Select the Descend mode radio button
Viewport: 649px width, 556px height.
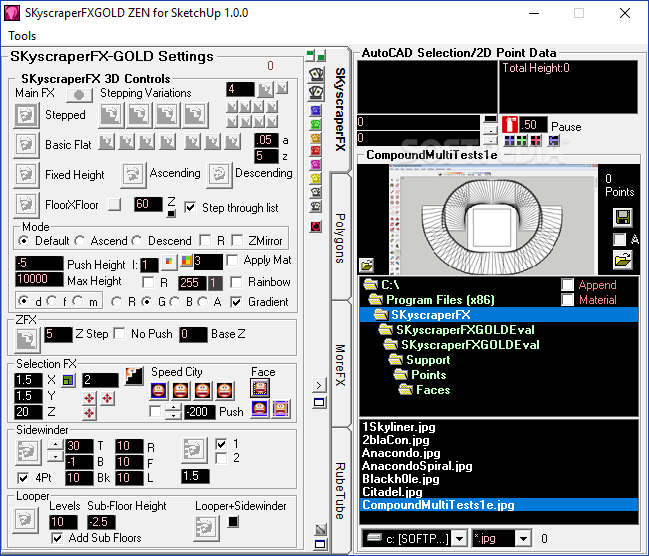137,241
